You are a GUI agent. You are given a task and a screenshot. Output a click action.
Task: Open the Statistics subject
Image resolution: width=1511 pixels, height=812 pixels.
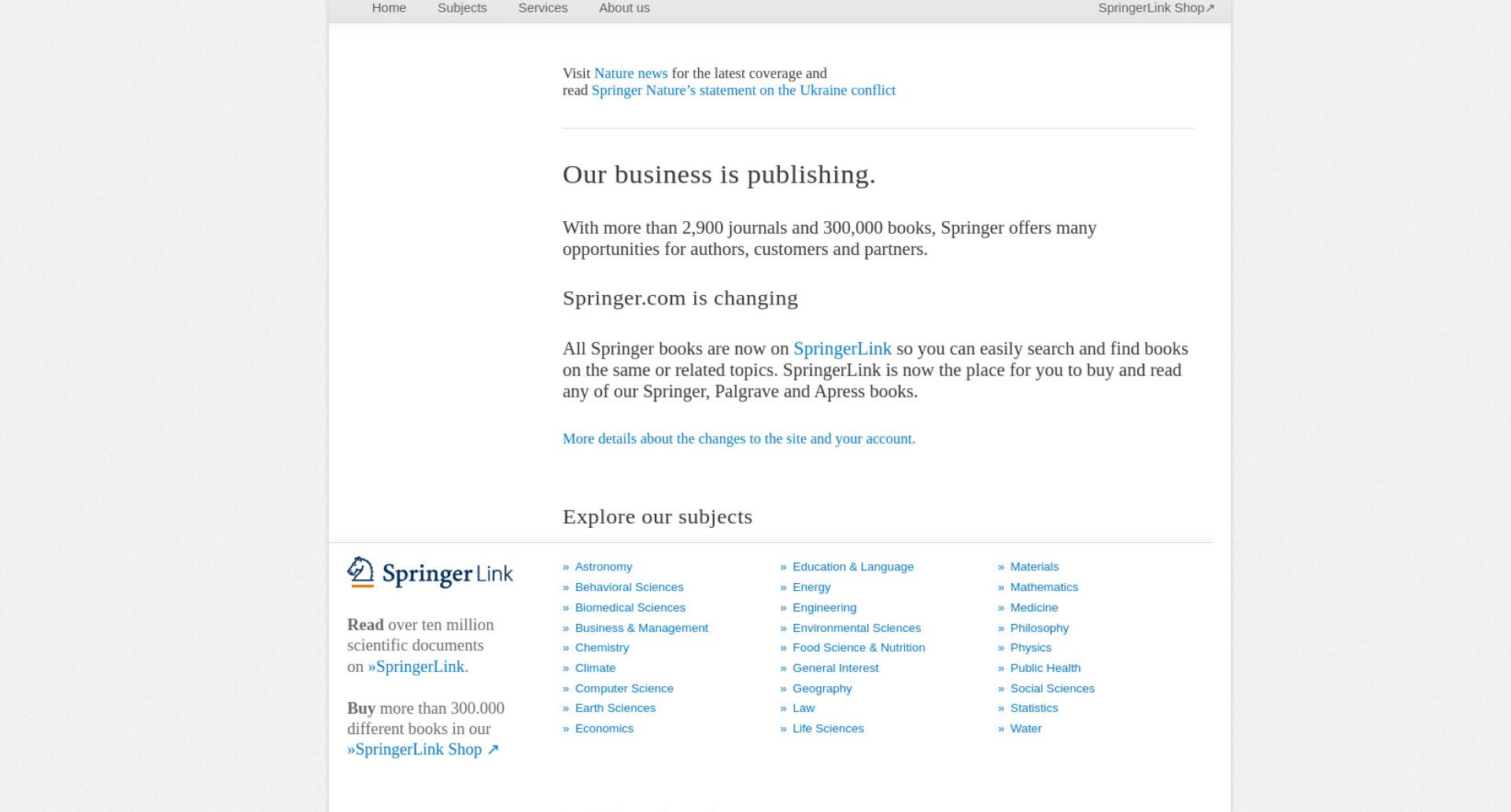pyautogui.click(x=1033, y=708)
